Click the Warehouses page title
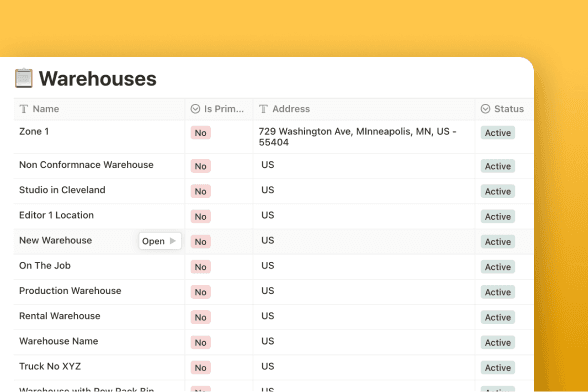The width and height of the screenshot is (588, 392). (x=98, y=79)
